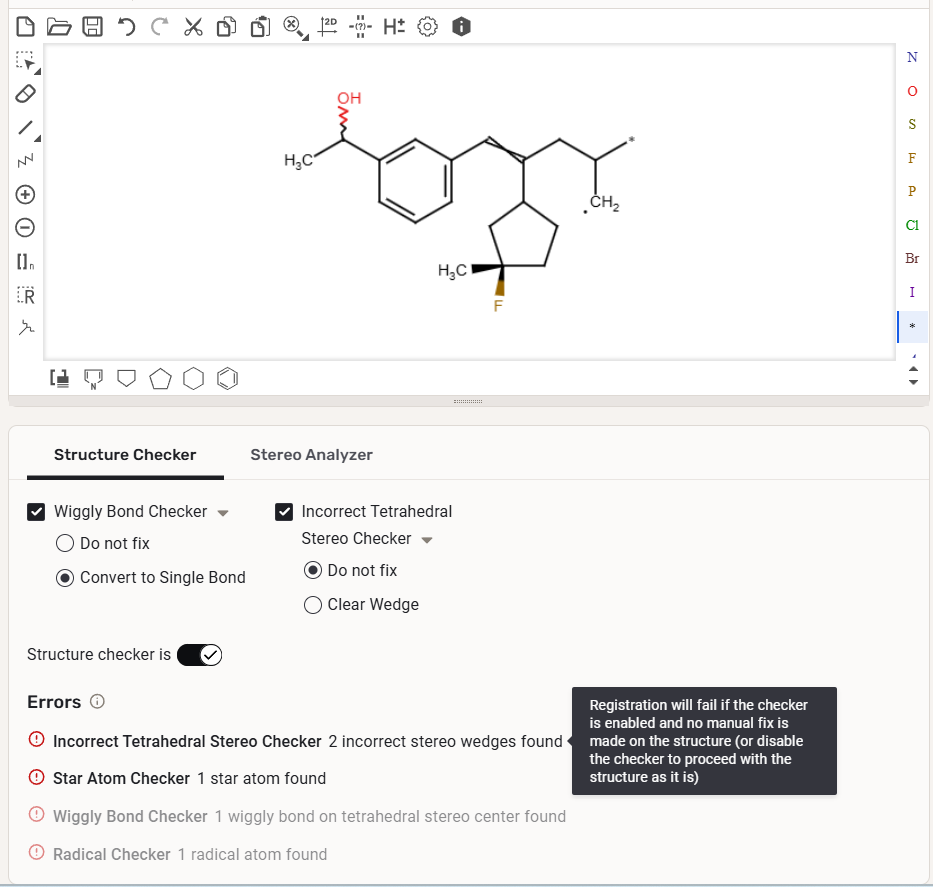Uncheck Incorrect Tetrahedral Stereo Checker checkbox
Viewport: 933px width, 887px height.
[x=284, y=512]
